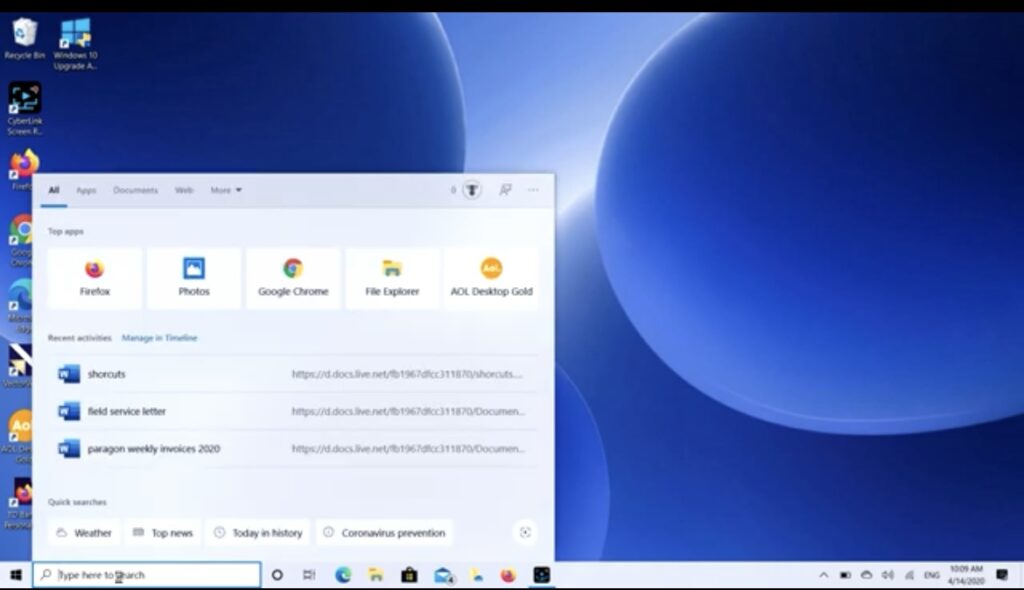This screenshot has width=1024, height=590.
Task: Launch Microsoft Edge from the taskbar
Action: pyautogui.click(x=342, y=575)
